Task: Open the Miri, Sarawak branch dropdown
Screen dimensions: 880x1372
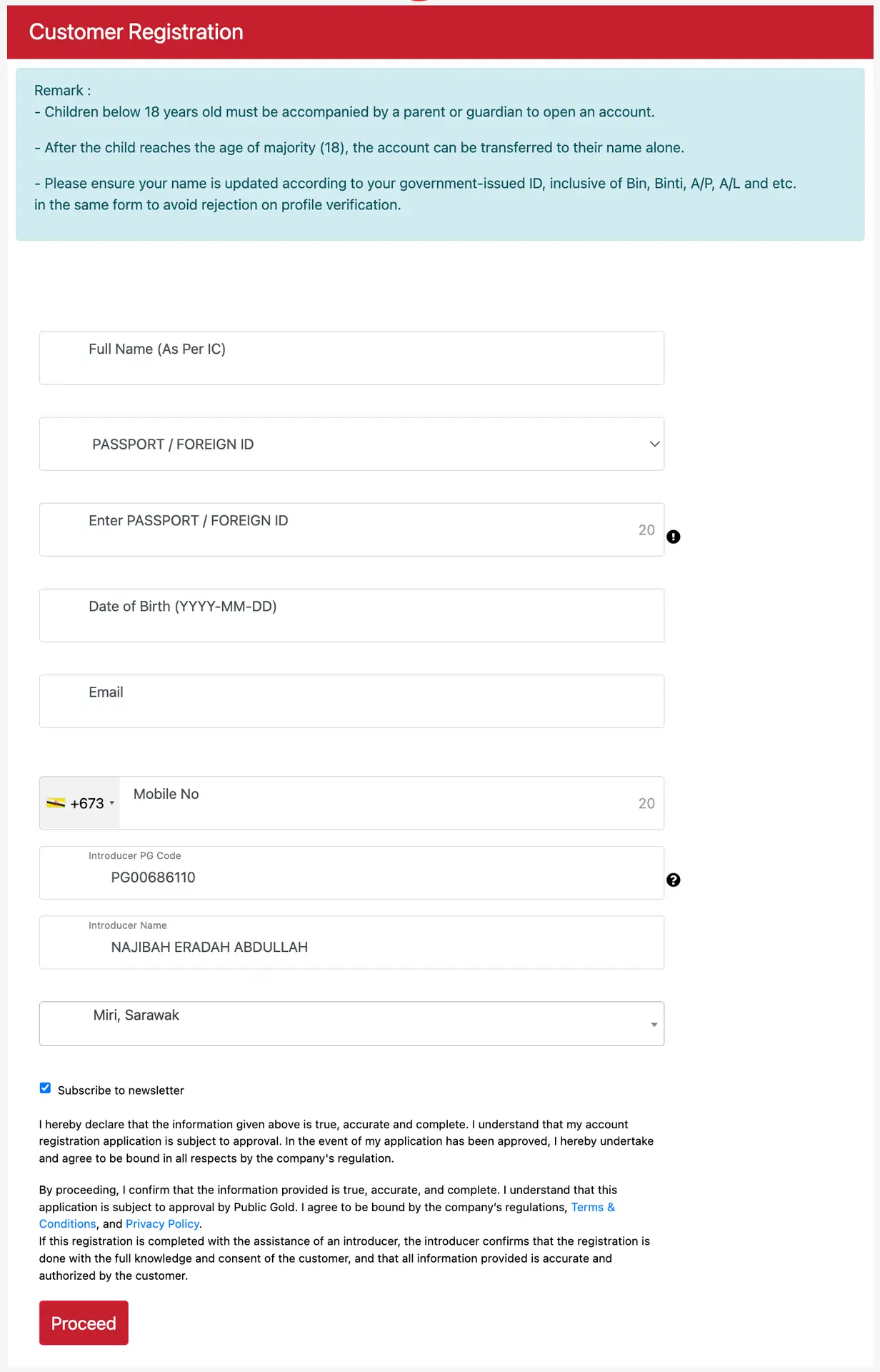Action: [x=351, y=1023]
